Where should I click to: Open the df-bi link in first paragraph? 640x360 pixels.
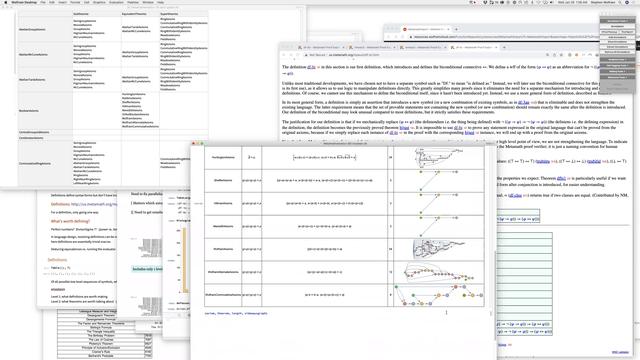[x=311, y=67]
